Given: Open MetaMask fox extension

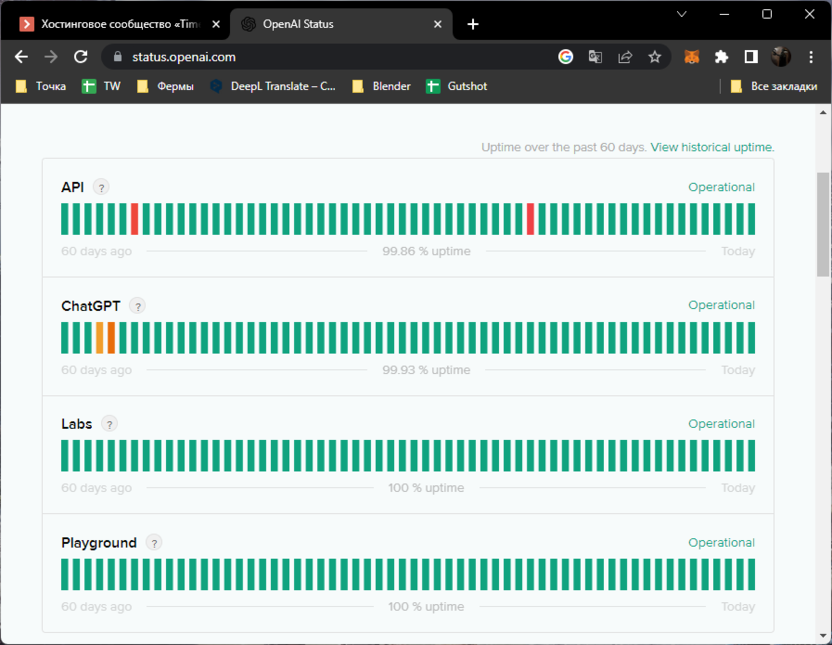Looking at the screenshot, I should pos(691,57).
